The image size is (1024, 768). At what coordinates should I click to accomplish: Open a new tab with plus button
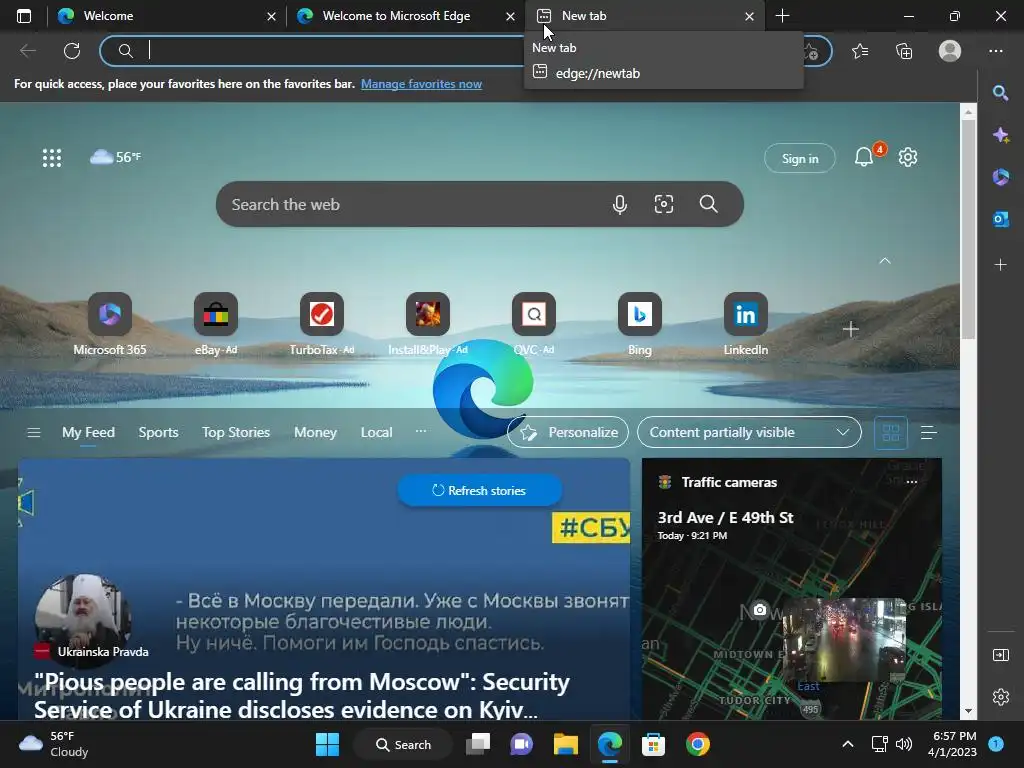(x=782, y=16)
